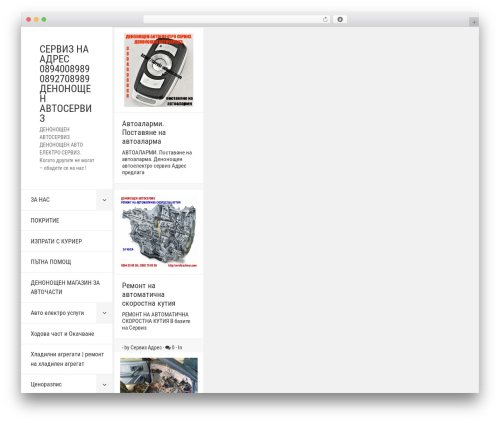Click the comments bubble icon under Ремонт post
The height and width of the screenshot is (423, 500).
tap(168, 348)
